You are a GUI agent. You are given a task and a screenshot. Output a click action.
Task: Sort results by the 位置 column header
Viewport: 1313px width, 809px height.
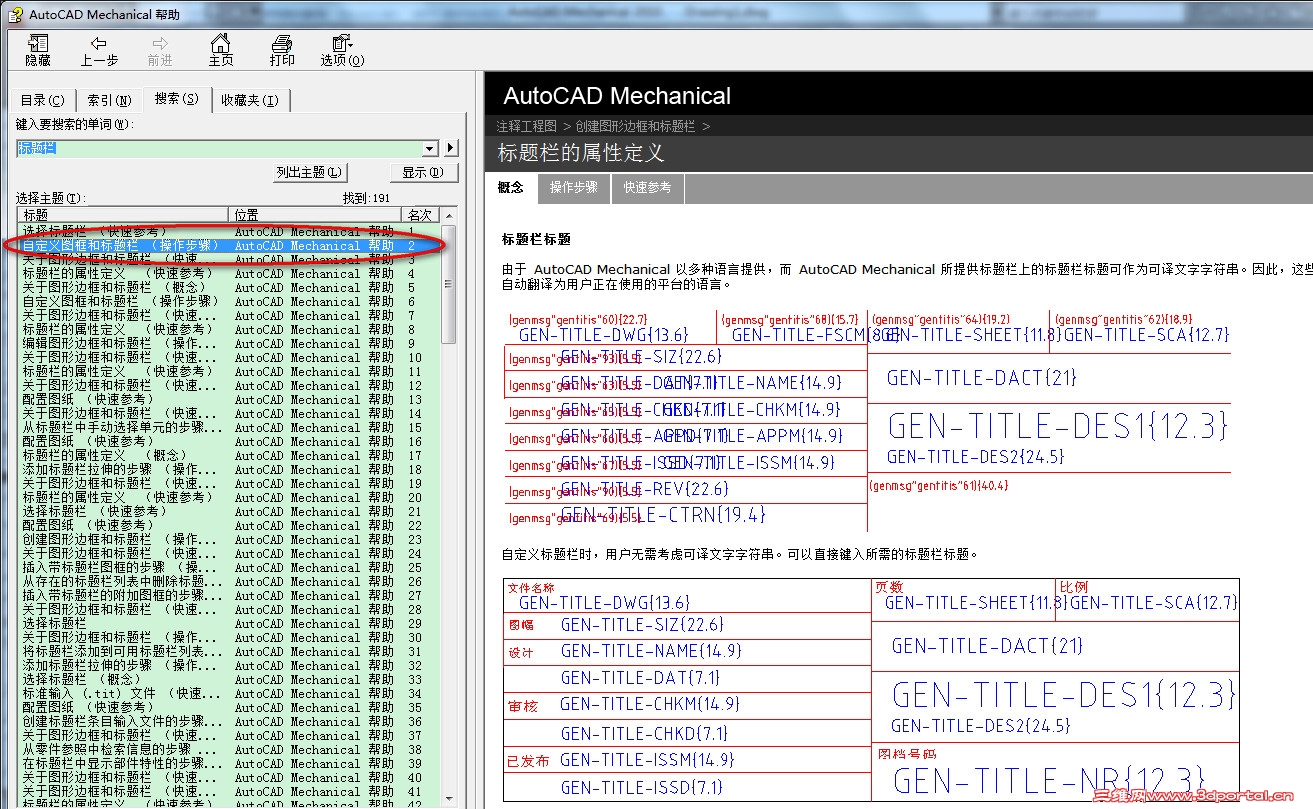click(316, 215)
